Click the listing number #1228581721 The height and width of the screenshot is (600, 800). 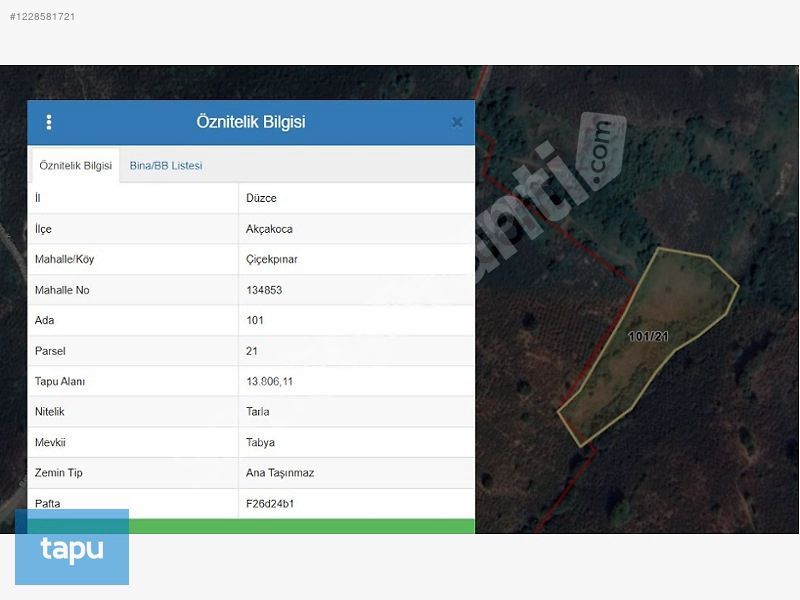42,17
